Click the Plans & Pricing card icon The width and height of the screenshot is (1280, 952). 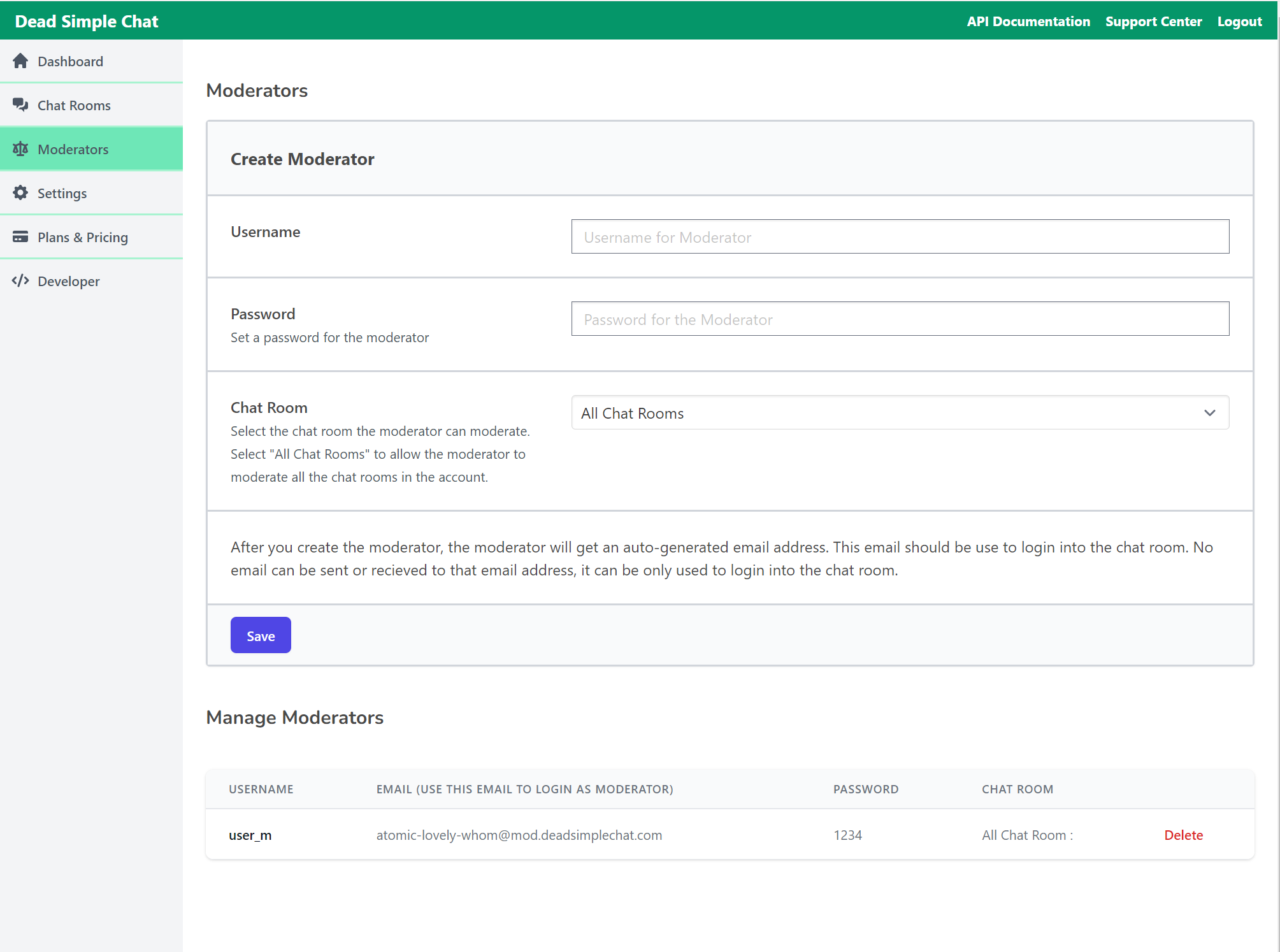tap(20, 236)
